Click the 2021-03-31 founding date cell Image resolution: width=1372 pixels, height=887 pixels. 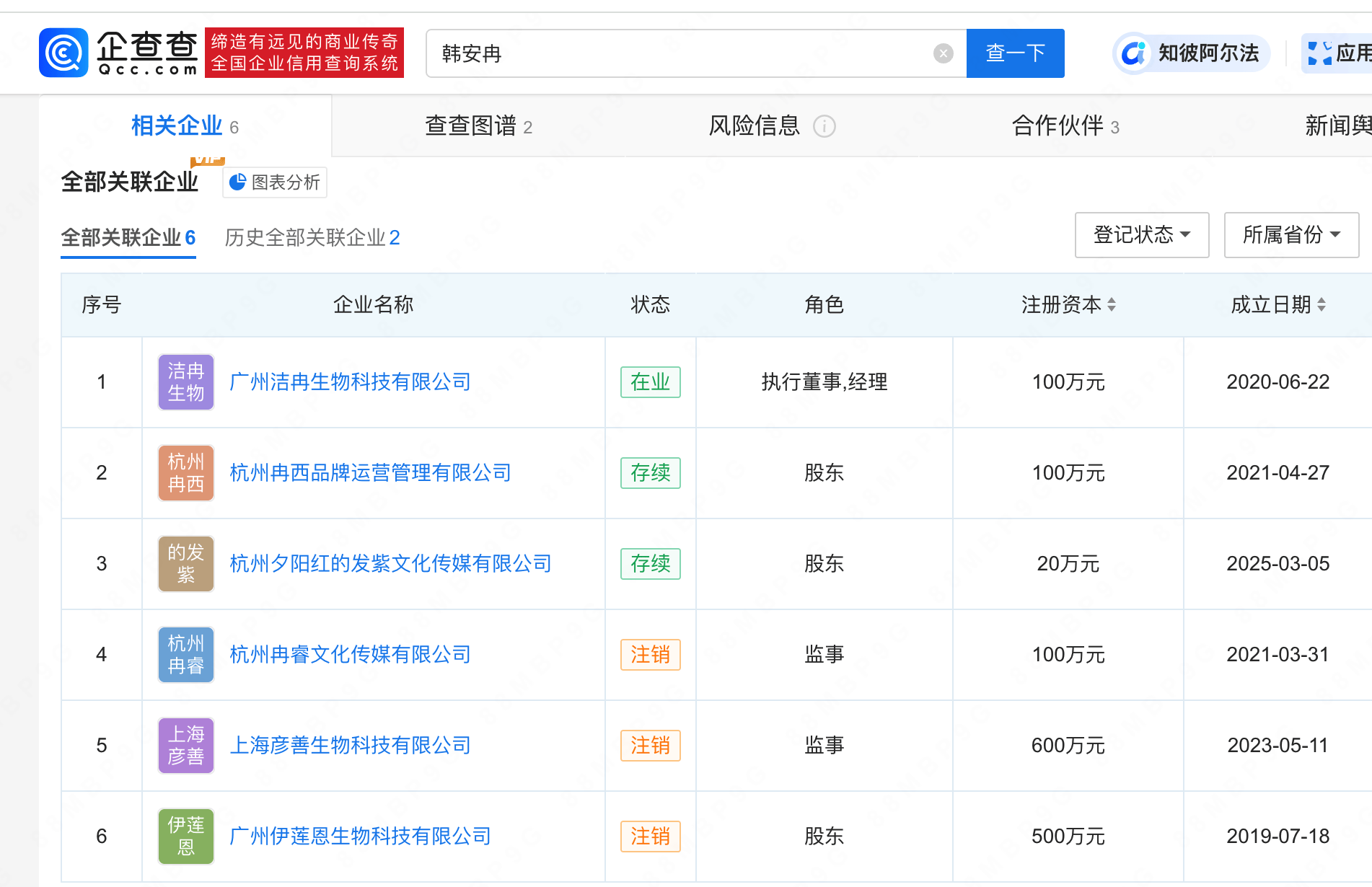(x=1278, y=655)
